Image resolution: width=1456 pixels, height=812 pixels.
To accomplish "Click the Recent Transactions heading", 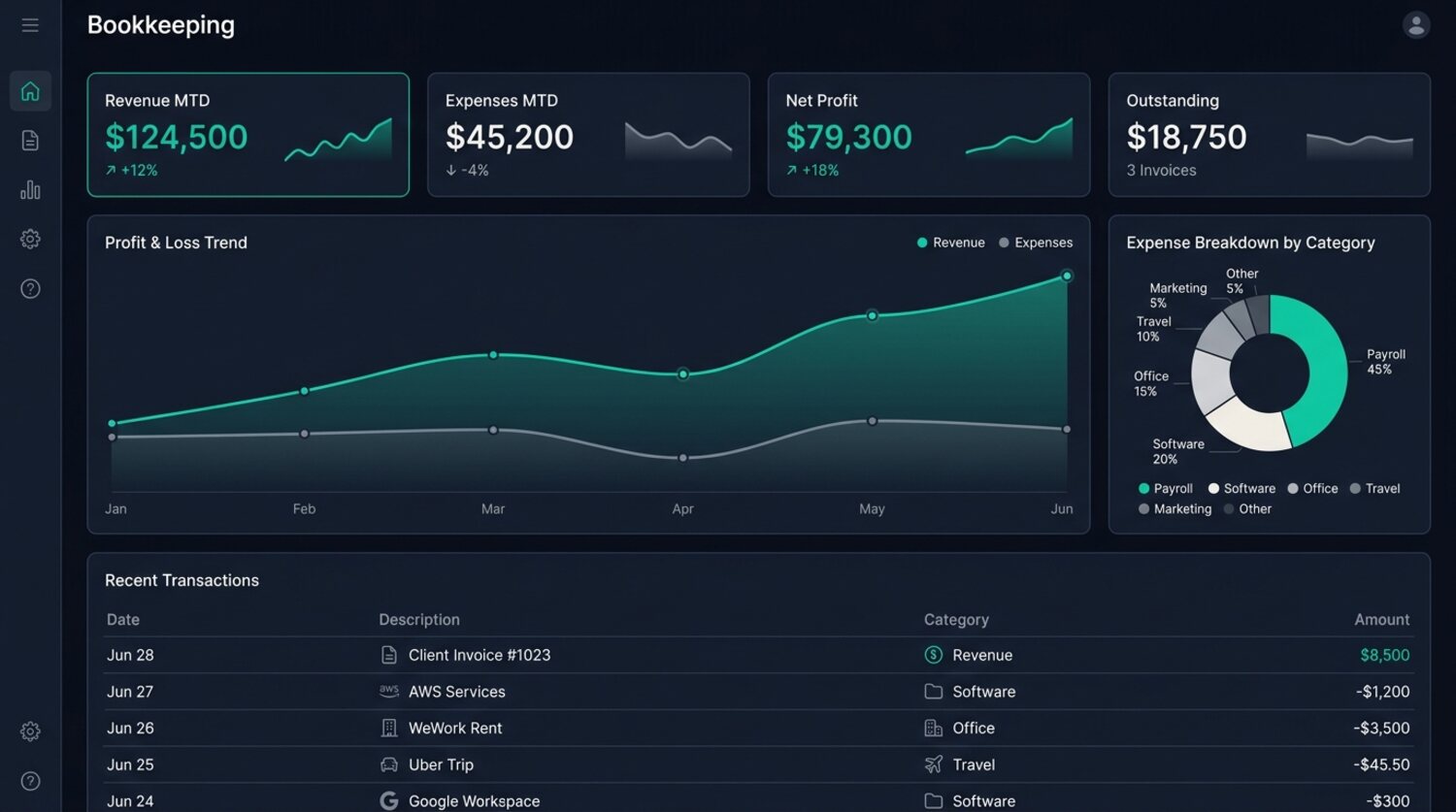I will 182,580.
